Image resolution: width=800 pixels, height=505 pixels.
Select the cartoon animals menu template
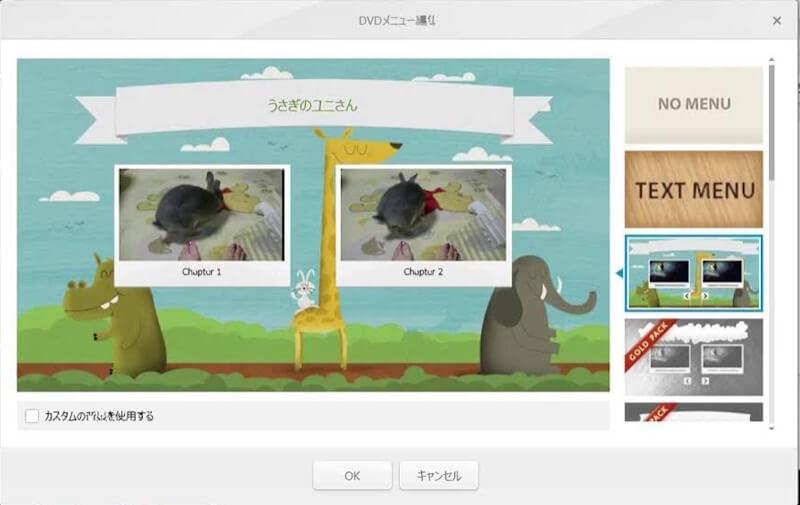pyautogui.click(x=694, y=273)
